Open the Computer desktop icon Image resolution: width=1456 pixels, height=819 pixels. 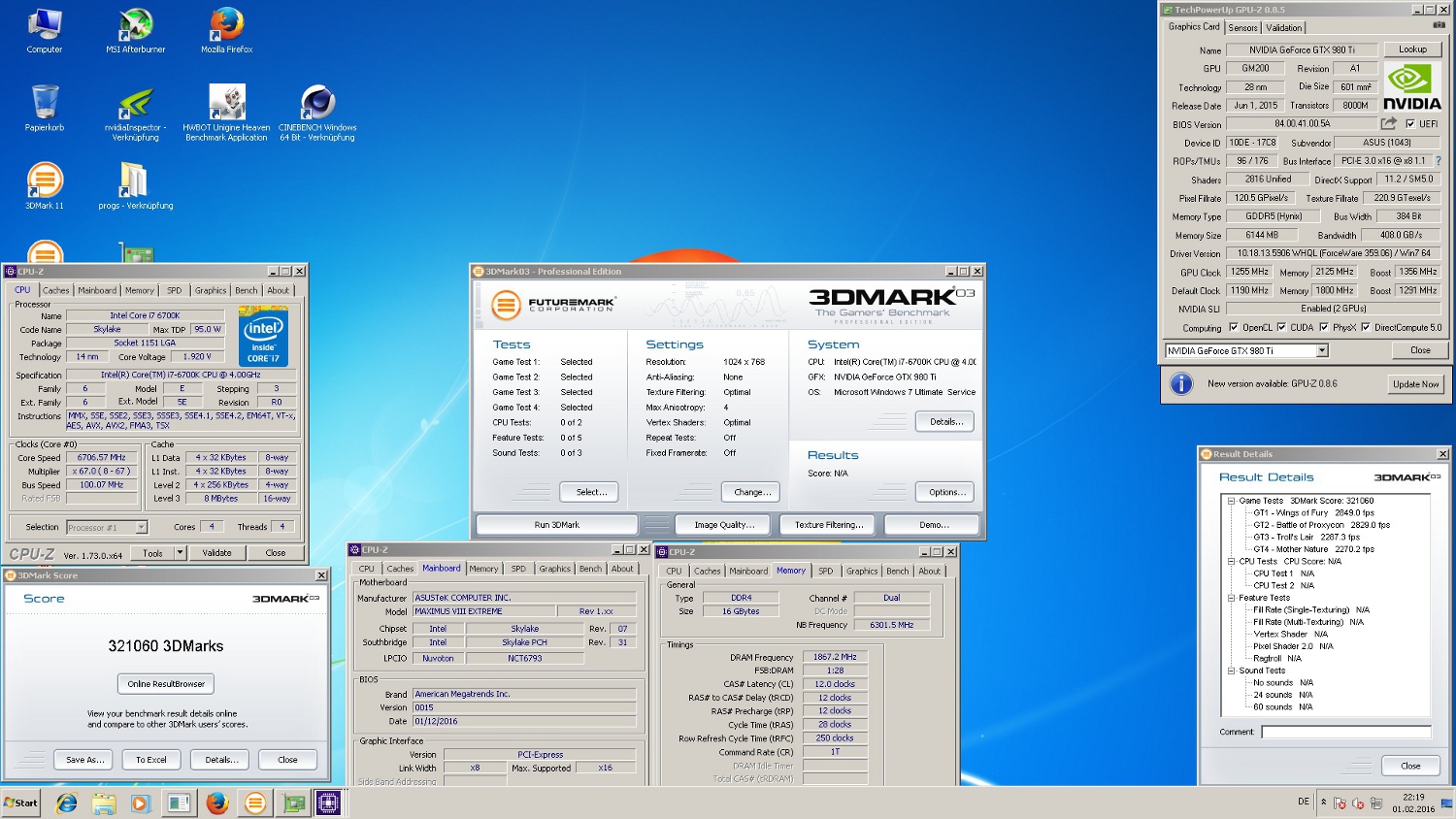pos(45,30)
